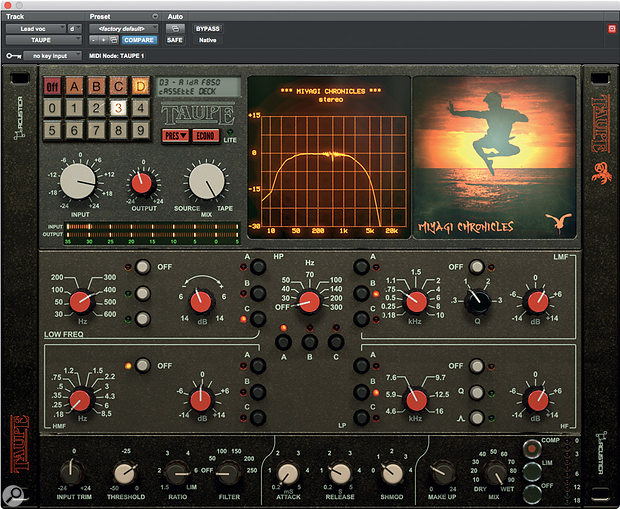The width and height of the screenshot is (620, 509).
Task: Click the compressor THRESHOLD knob
Action: 125,473
